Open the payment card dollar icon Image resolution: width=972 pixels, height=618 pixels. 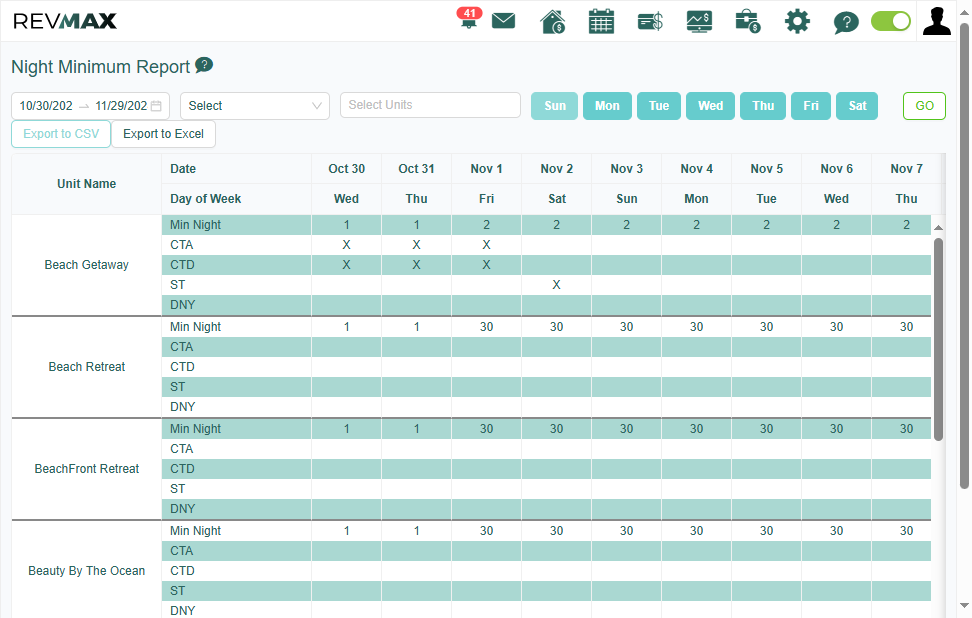(650, 22)
